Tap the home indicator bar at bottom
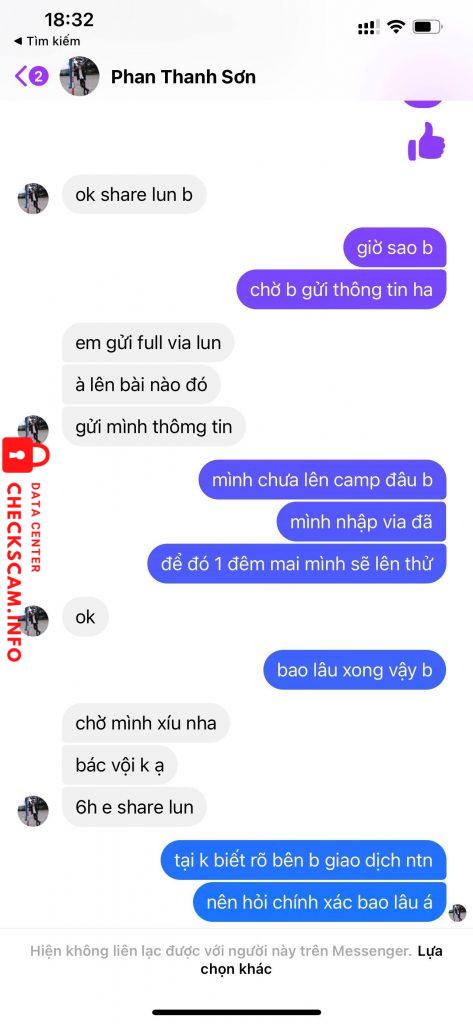 pos(236,1012)
